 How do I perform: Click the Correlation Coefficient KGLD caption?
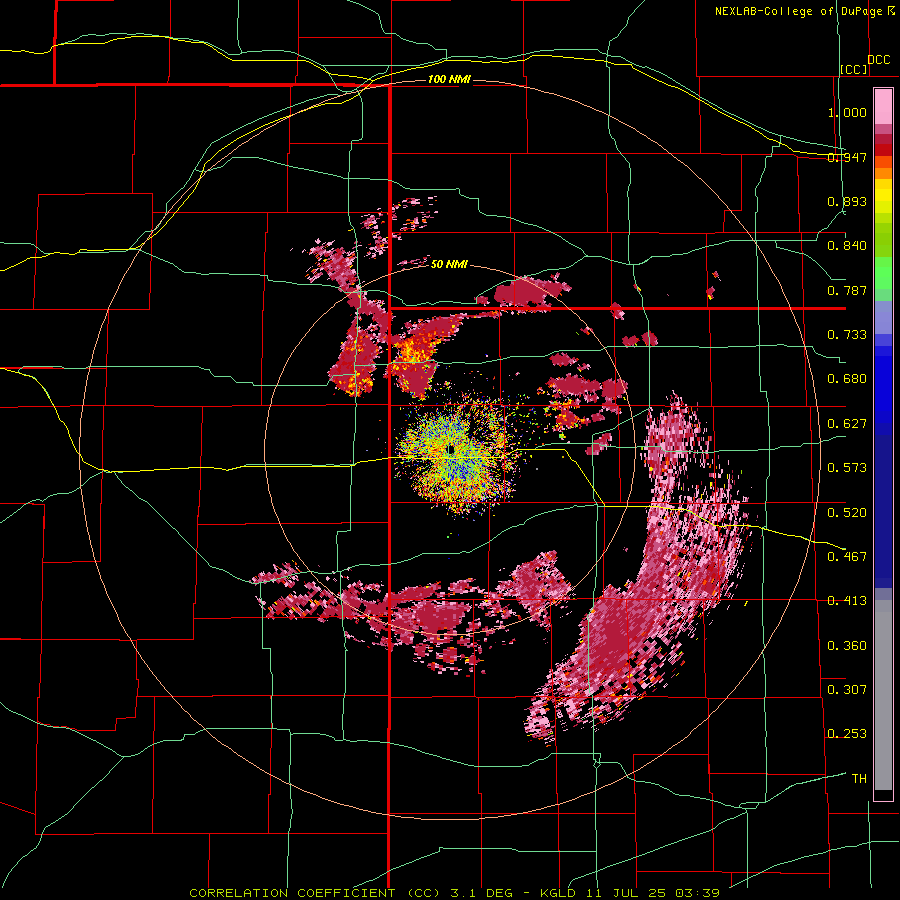click(454, 893)
